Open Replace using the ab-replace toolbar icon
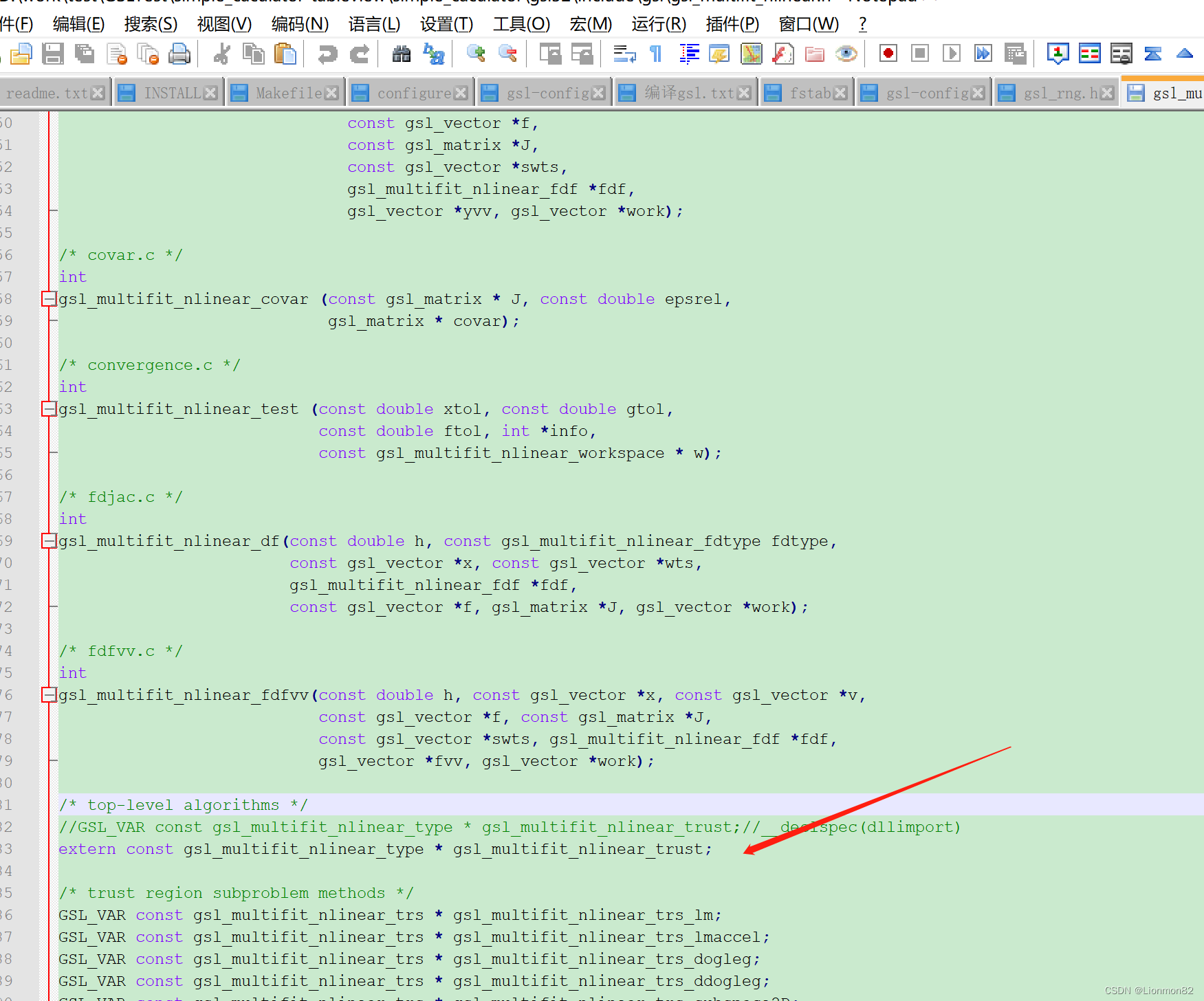1204x1001 pixels. [434, 53]
